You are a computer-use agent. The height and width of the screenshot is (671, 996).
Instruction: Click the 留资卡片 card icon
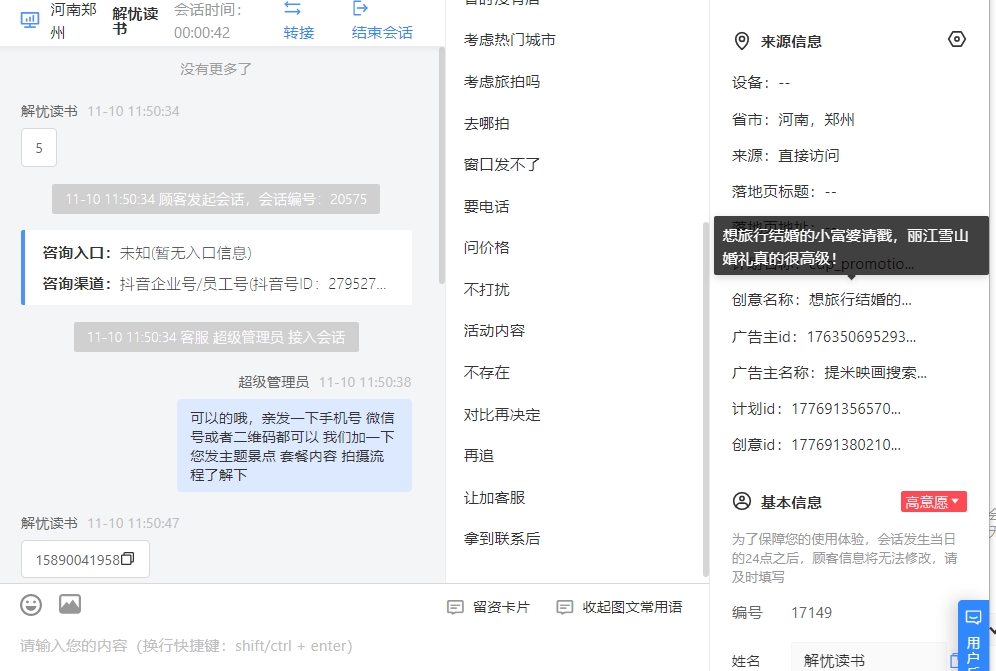click(455, 607)
